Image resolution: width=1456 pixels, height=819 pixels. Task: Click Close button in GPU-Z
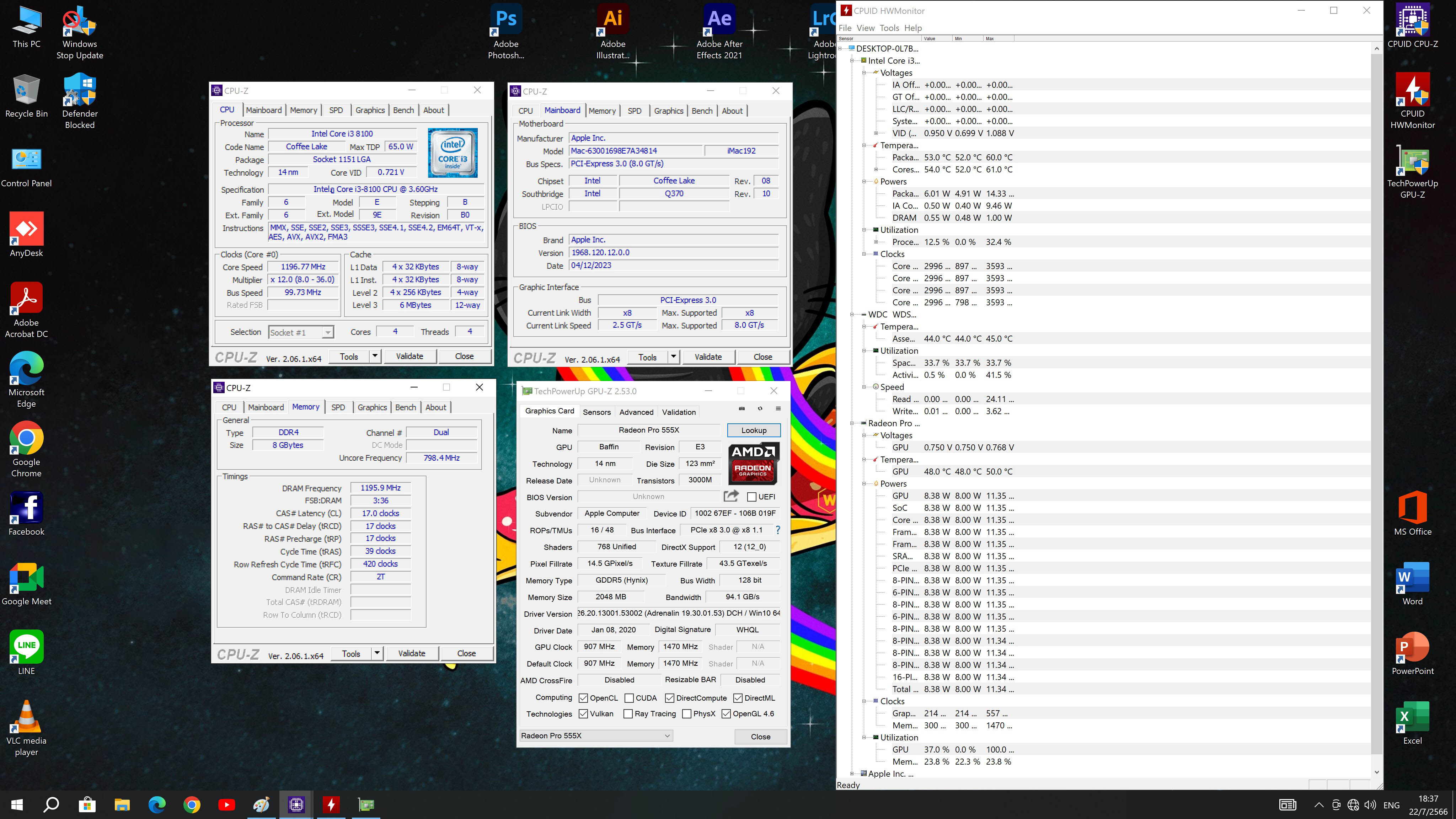[x=760, y=737]
